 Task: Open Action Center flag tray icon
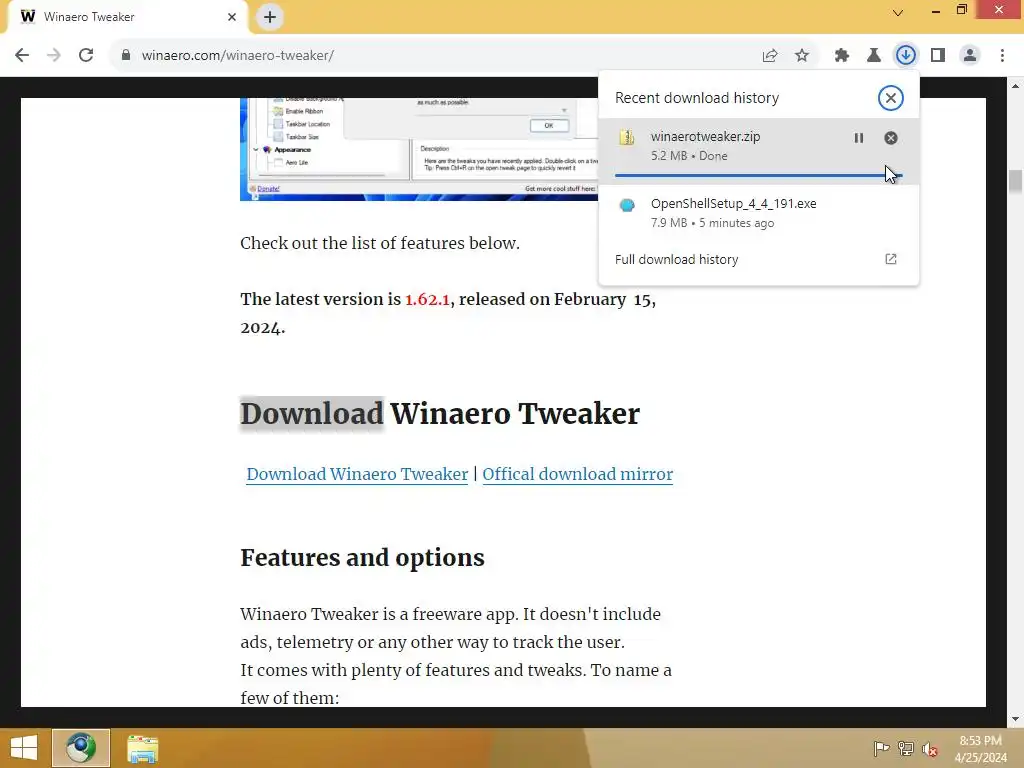point(881,748)
